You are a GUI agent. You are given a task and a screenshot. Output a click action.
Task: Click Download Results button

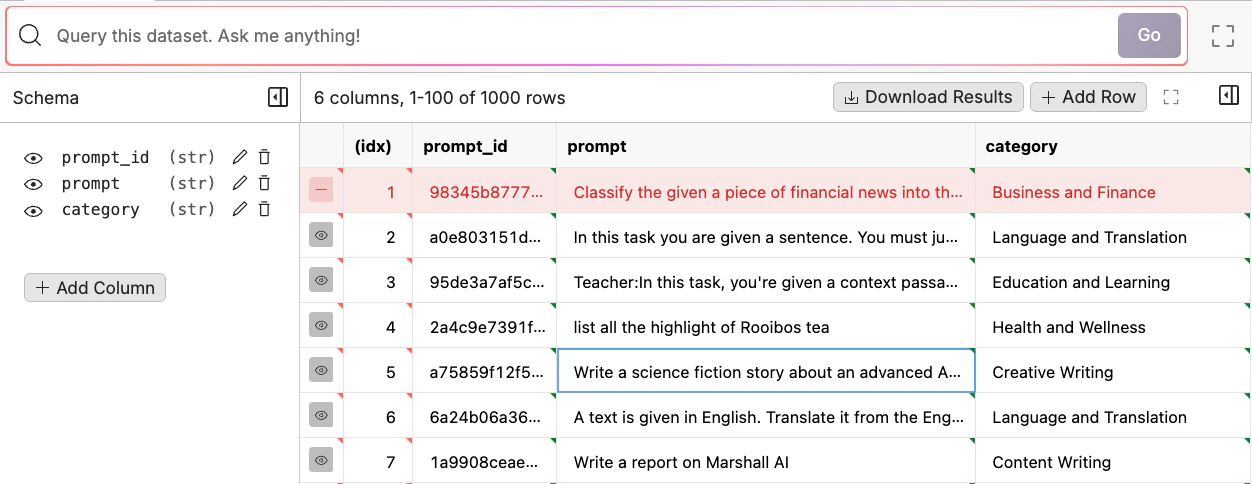point(928,97)
